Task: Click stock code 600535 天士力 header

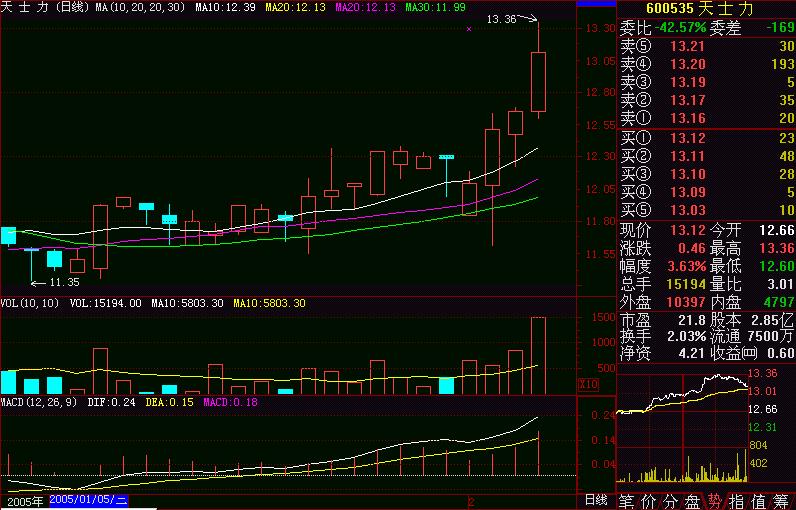Action: coord(705,9)
